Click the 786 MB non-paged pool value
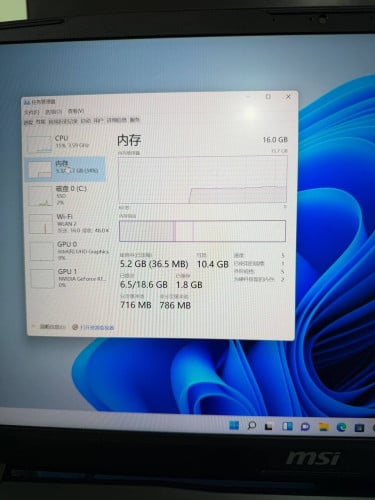 tap(175, 305)
